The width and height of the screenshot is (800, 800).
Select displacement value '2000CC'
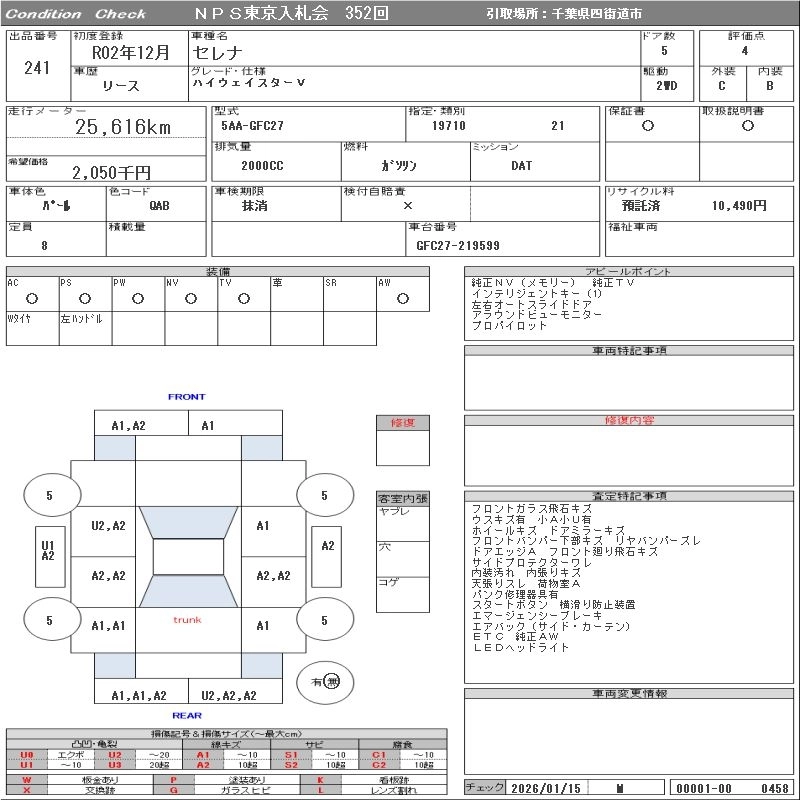point(262,165)
